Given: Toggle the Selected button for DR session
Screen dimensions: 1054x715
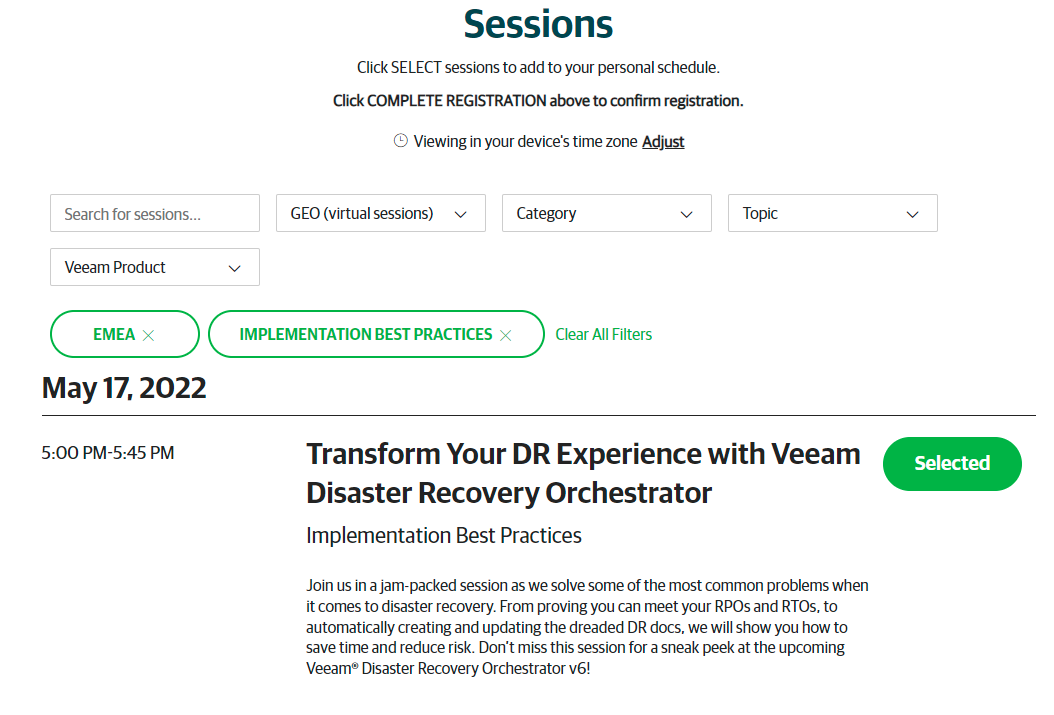Looking at the screenshot, I should click(x=952, y=464).
